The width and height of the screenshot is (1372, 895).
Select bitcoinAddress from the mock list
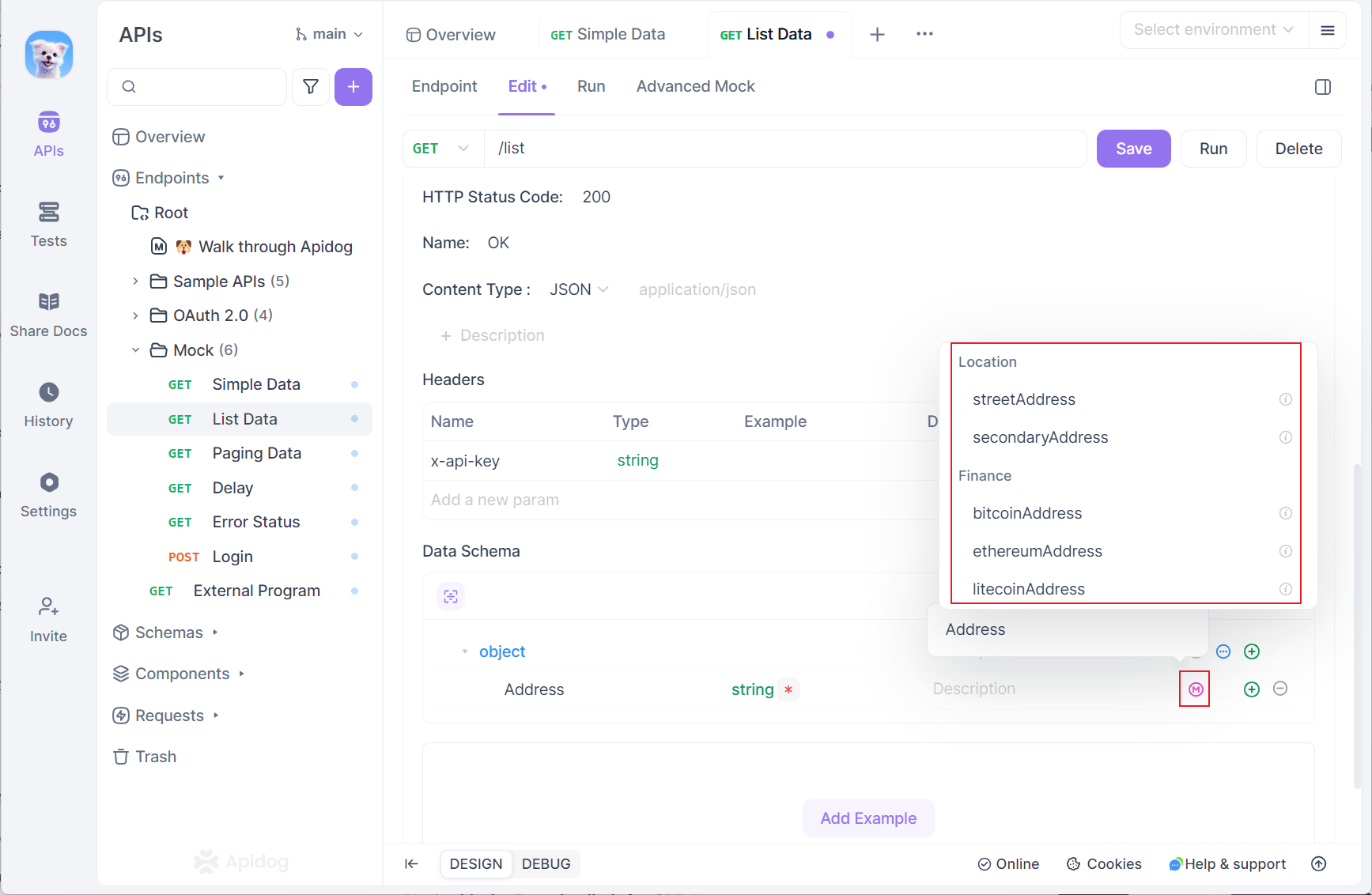[x=1027, y=513]
